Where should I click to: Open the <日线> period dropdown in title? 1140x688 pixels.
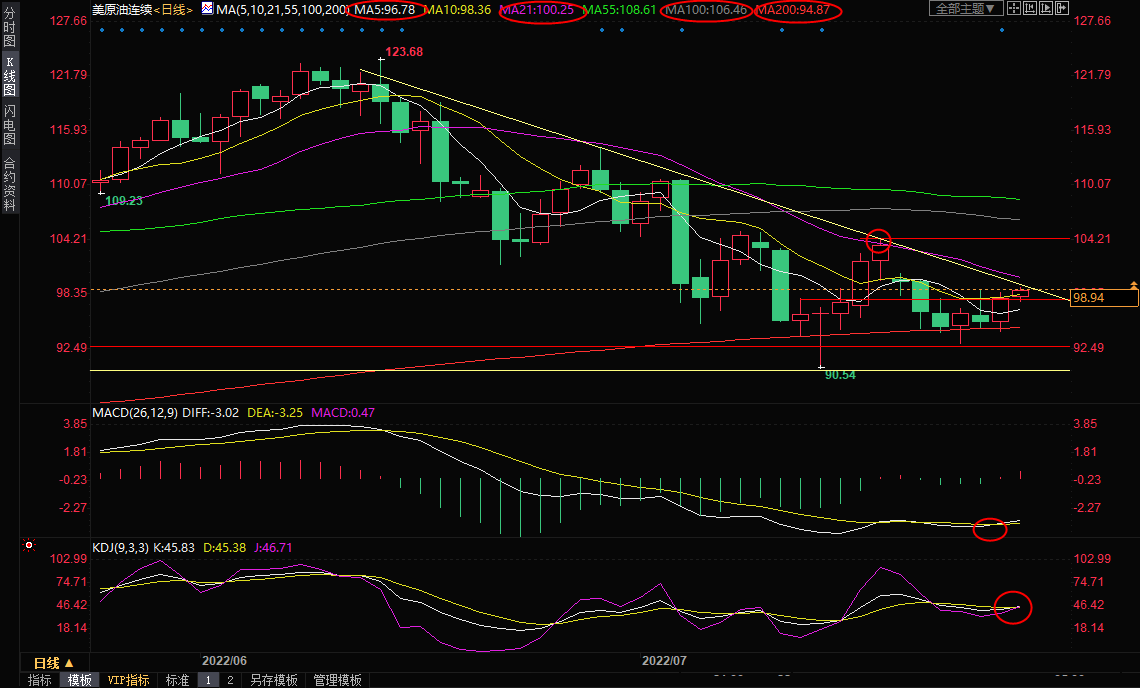171,9
